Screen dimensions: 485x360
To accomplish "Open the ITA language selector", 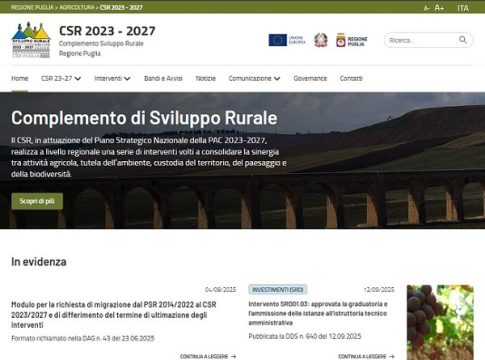I will click(x=463, y=8).
